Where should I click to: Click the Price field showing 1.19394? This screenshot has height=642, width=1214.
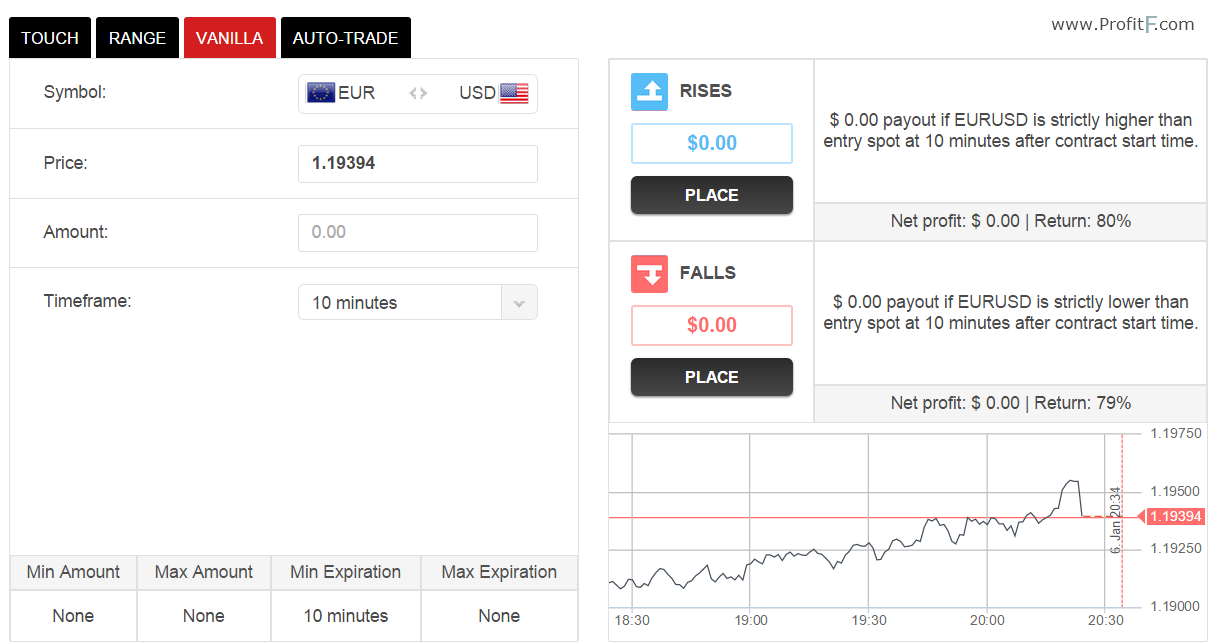[417, 163]
